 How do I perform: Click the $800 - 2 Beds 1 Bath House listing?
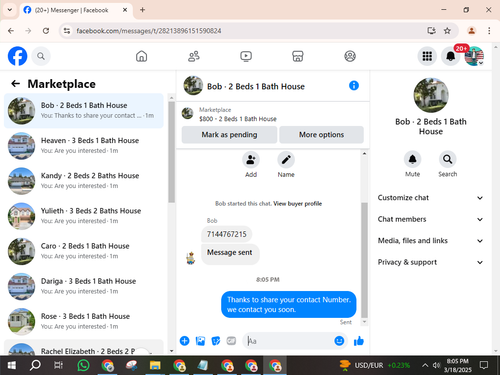pos(238,119)
